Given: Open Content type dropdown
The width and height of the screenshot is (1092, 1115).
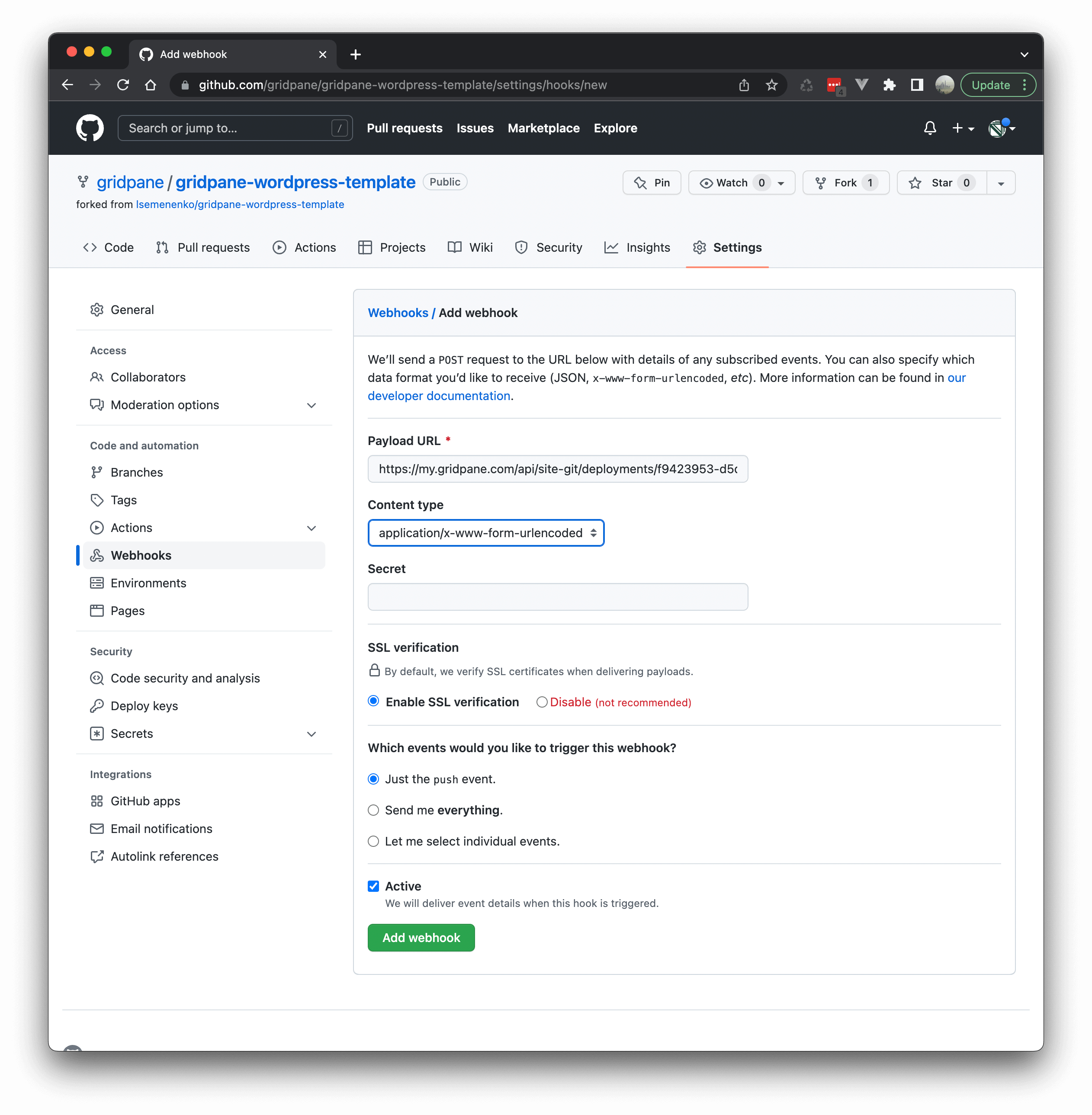Looking at the screenshot, I should tap(486, 533).
